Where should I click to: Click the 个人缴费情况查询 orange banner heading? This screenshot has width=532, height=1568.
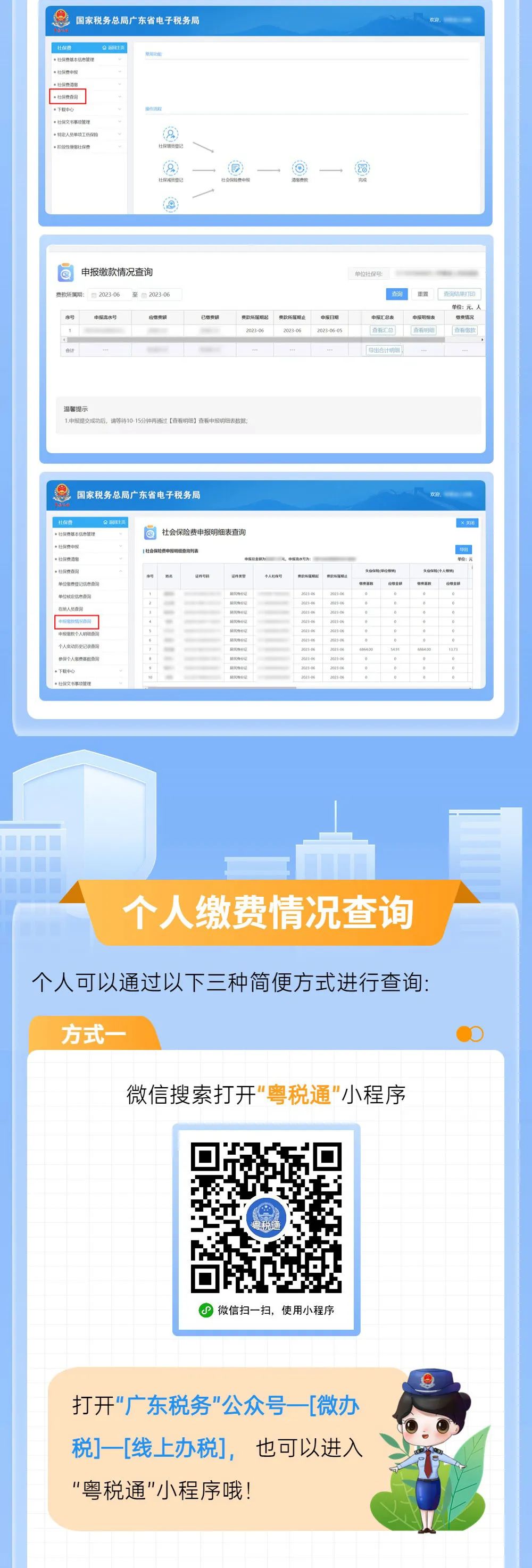click(x=268, y=912)
